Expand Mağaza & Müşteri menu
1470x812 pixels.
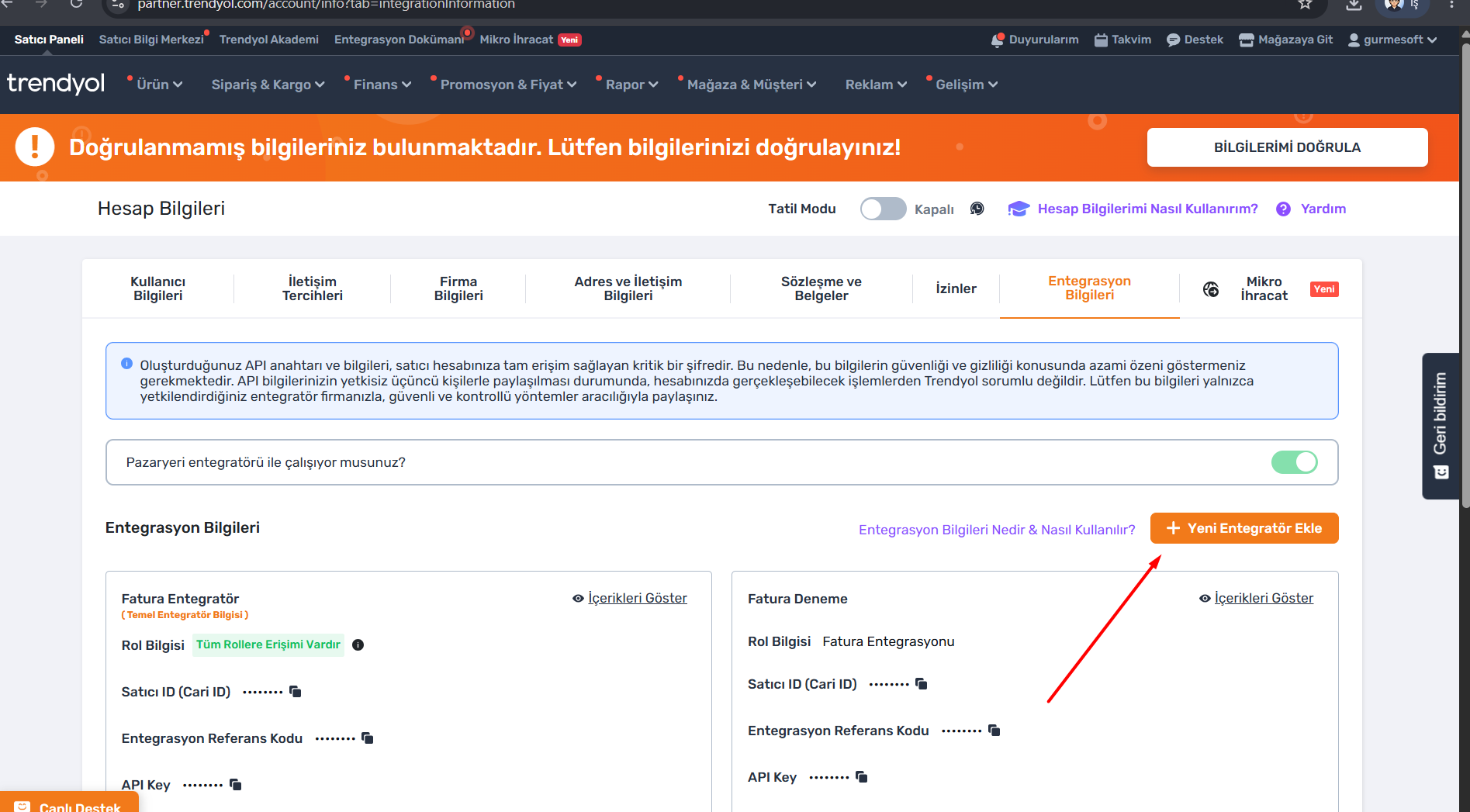click(x=751, y=85)
